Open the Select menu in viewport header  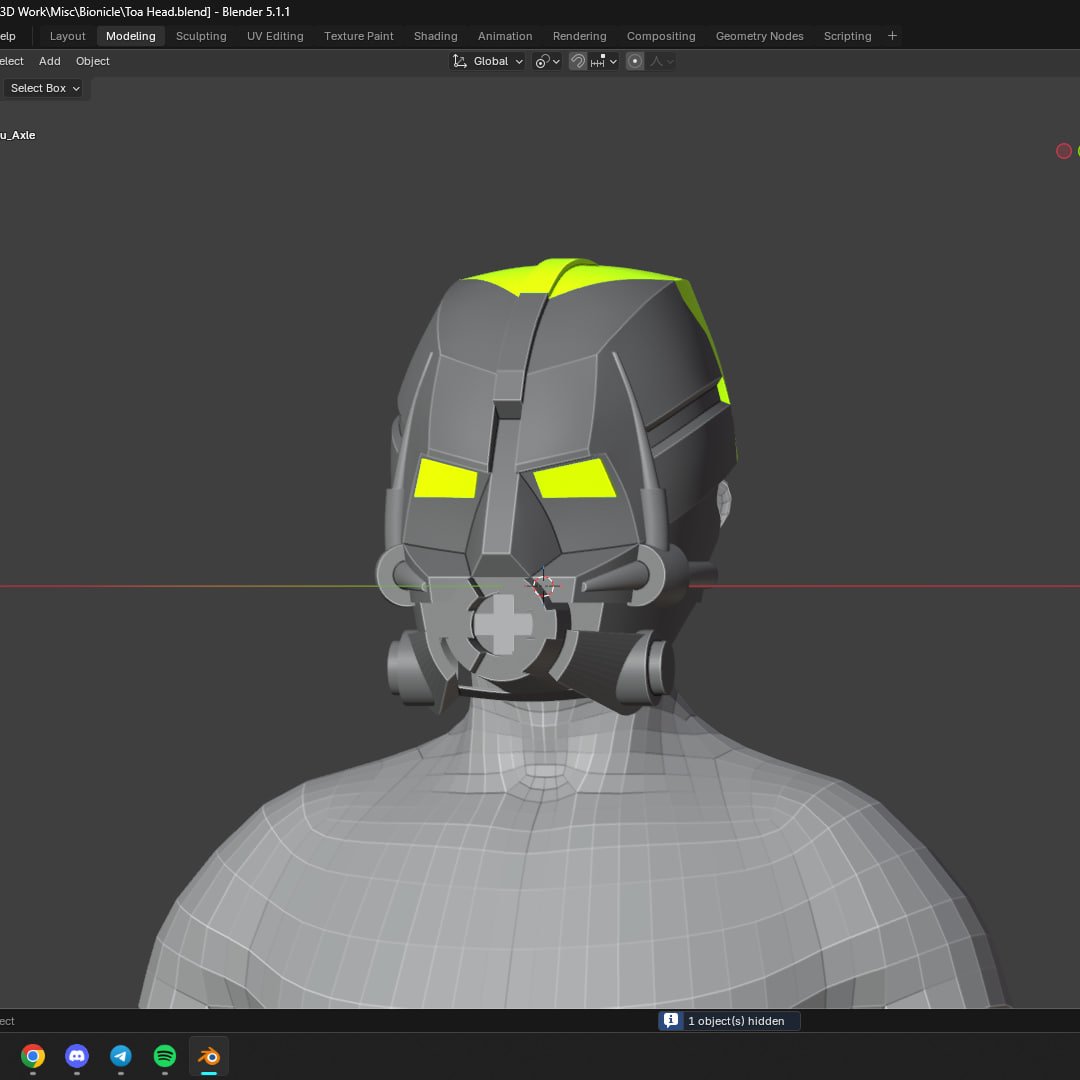click(x=11, y=61)
